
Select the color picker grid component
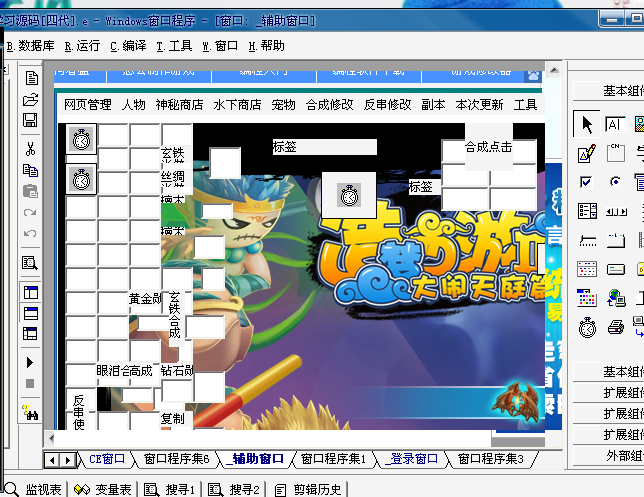[587, 298]
